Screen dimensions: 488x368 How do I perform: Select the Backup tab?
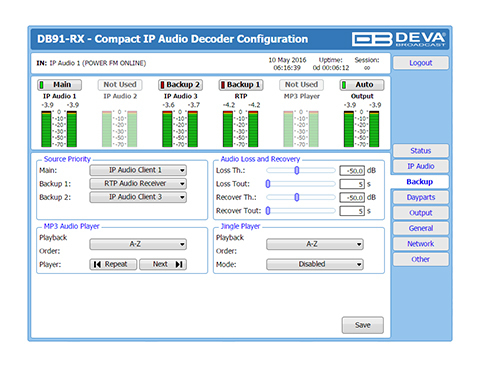pyautogui.click(x=420, y=182)
